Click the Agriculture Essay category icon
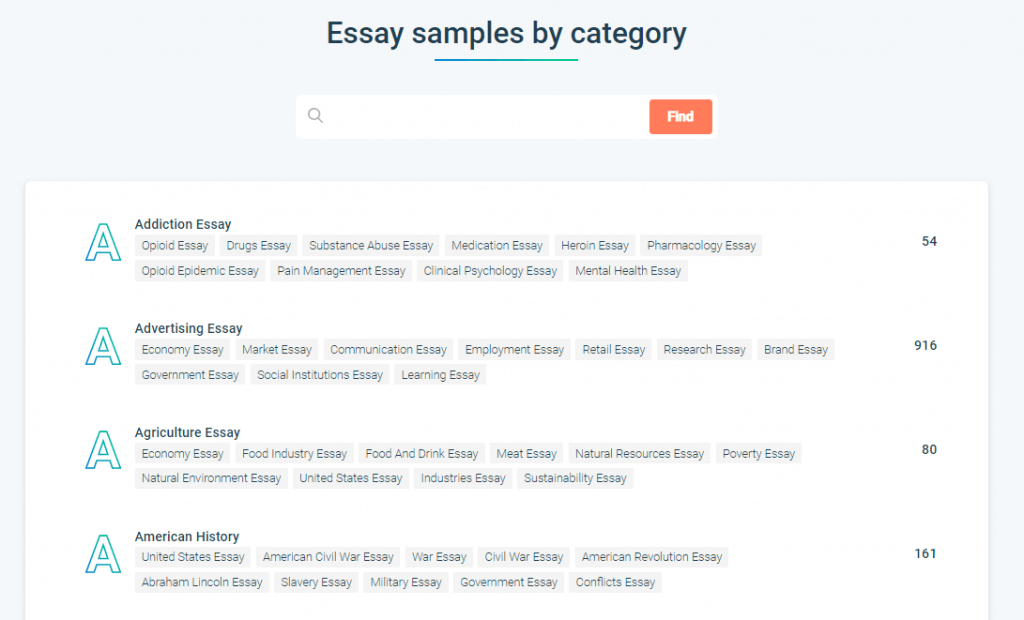Screen dimensions: 1024x620 coord(103,450)
